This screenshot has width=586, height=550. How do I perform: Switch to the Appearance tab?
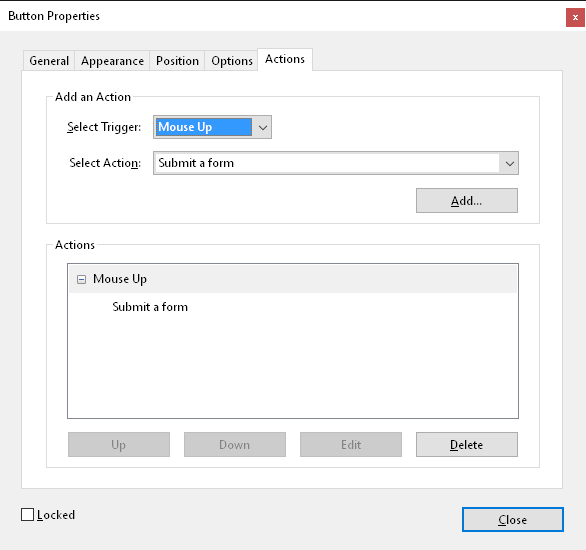(x=112, y=61)
